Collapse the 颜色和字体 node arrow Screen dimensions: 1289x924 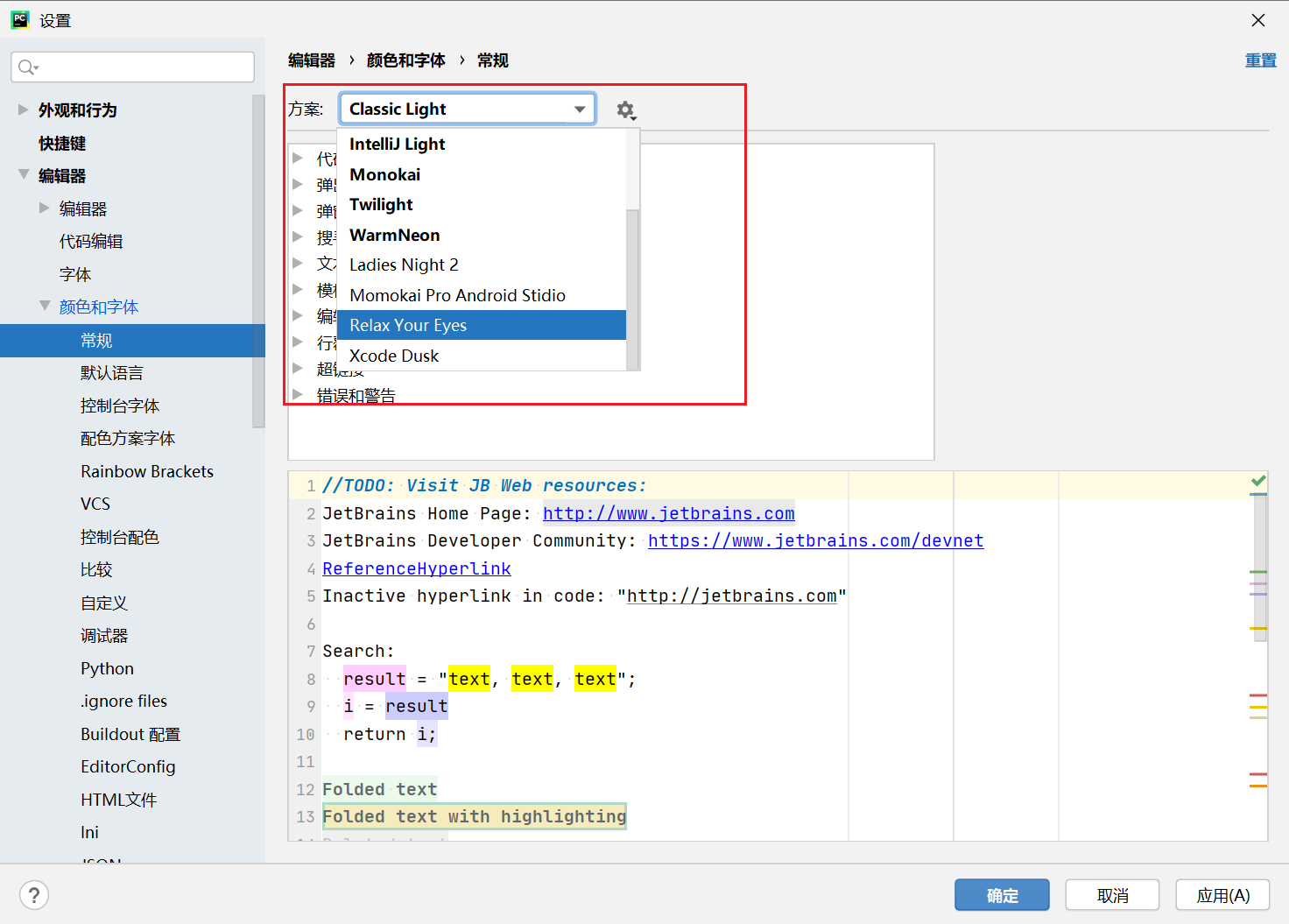pos(45,306)
